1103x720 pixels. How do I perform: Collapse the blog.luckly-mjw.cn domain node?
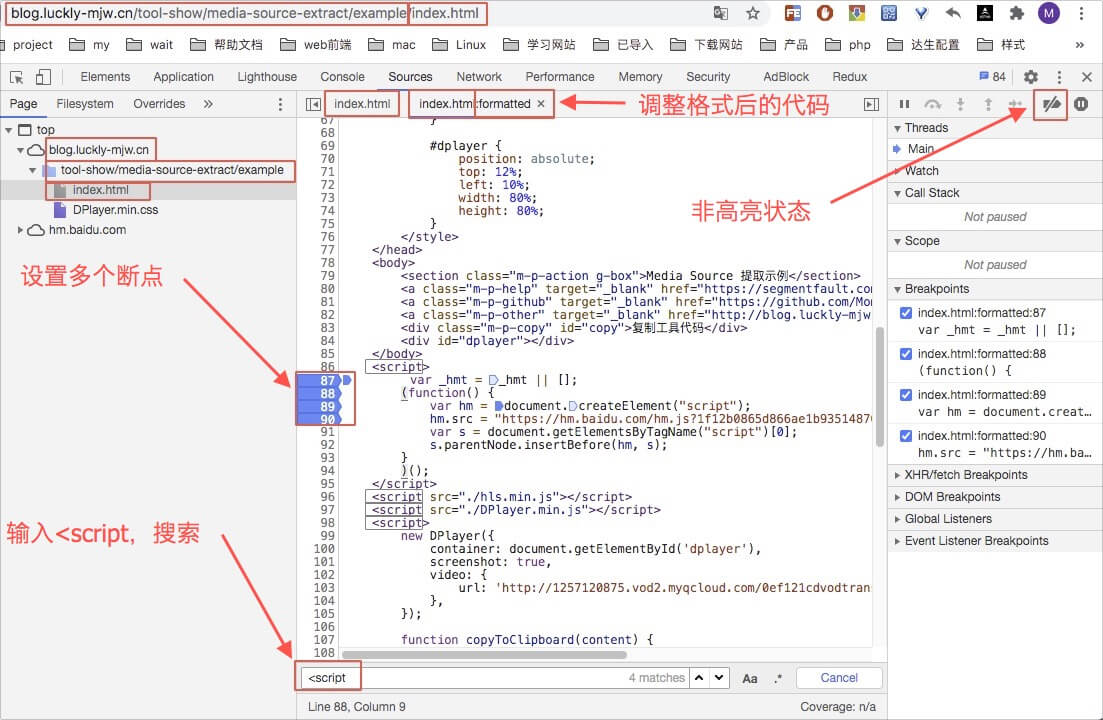(x=20, y=150)
